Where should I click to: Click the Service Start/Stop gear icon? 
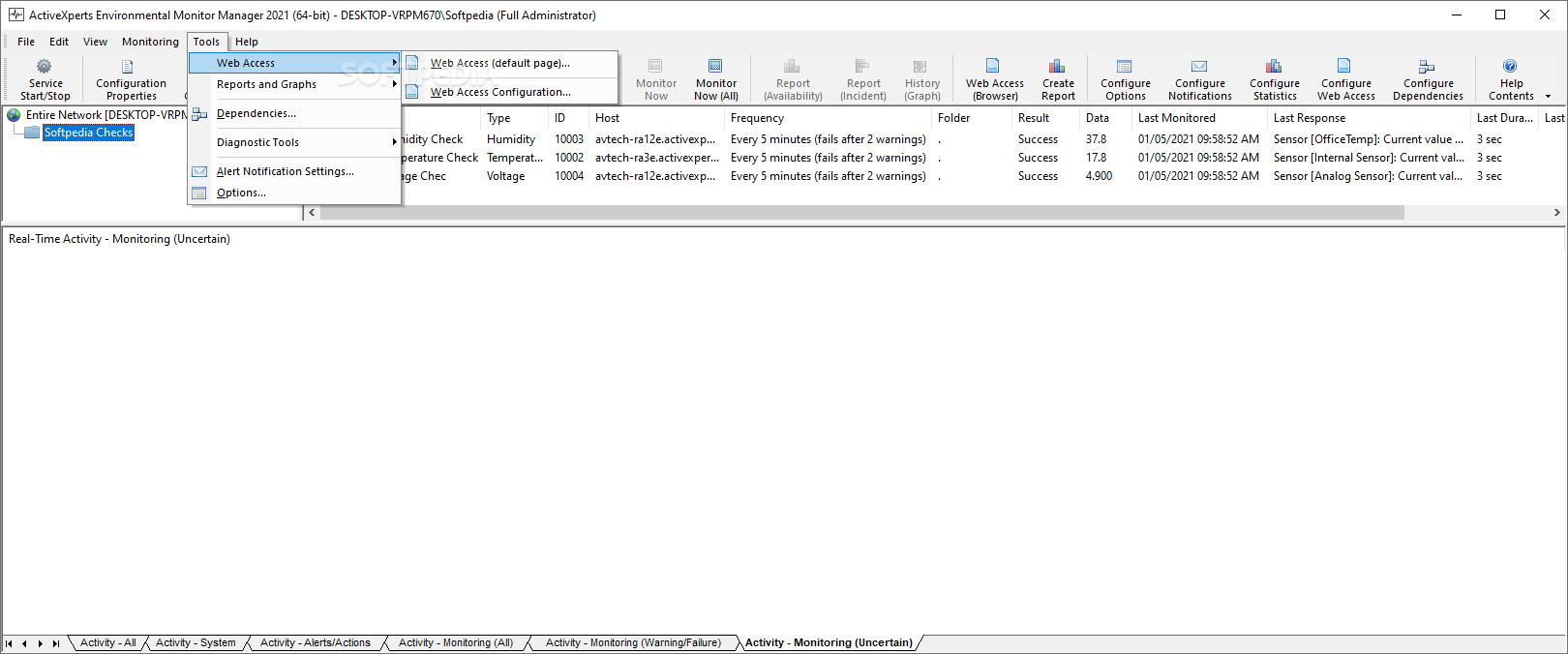pos(45,67)
